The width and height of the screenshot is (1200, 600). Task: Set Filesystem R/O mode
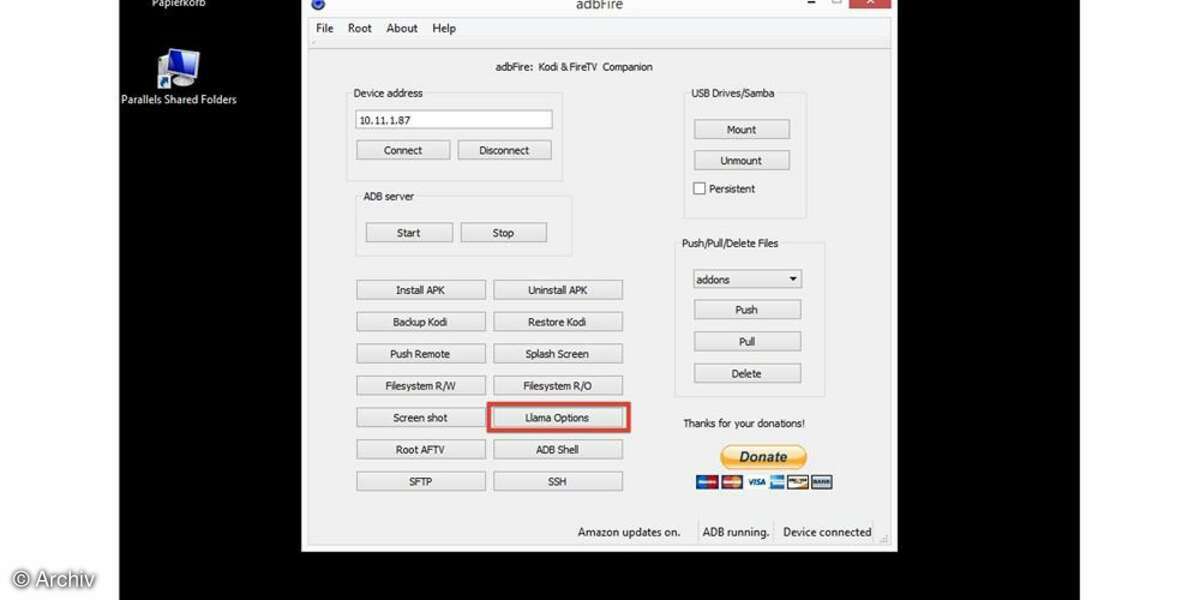558,385
